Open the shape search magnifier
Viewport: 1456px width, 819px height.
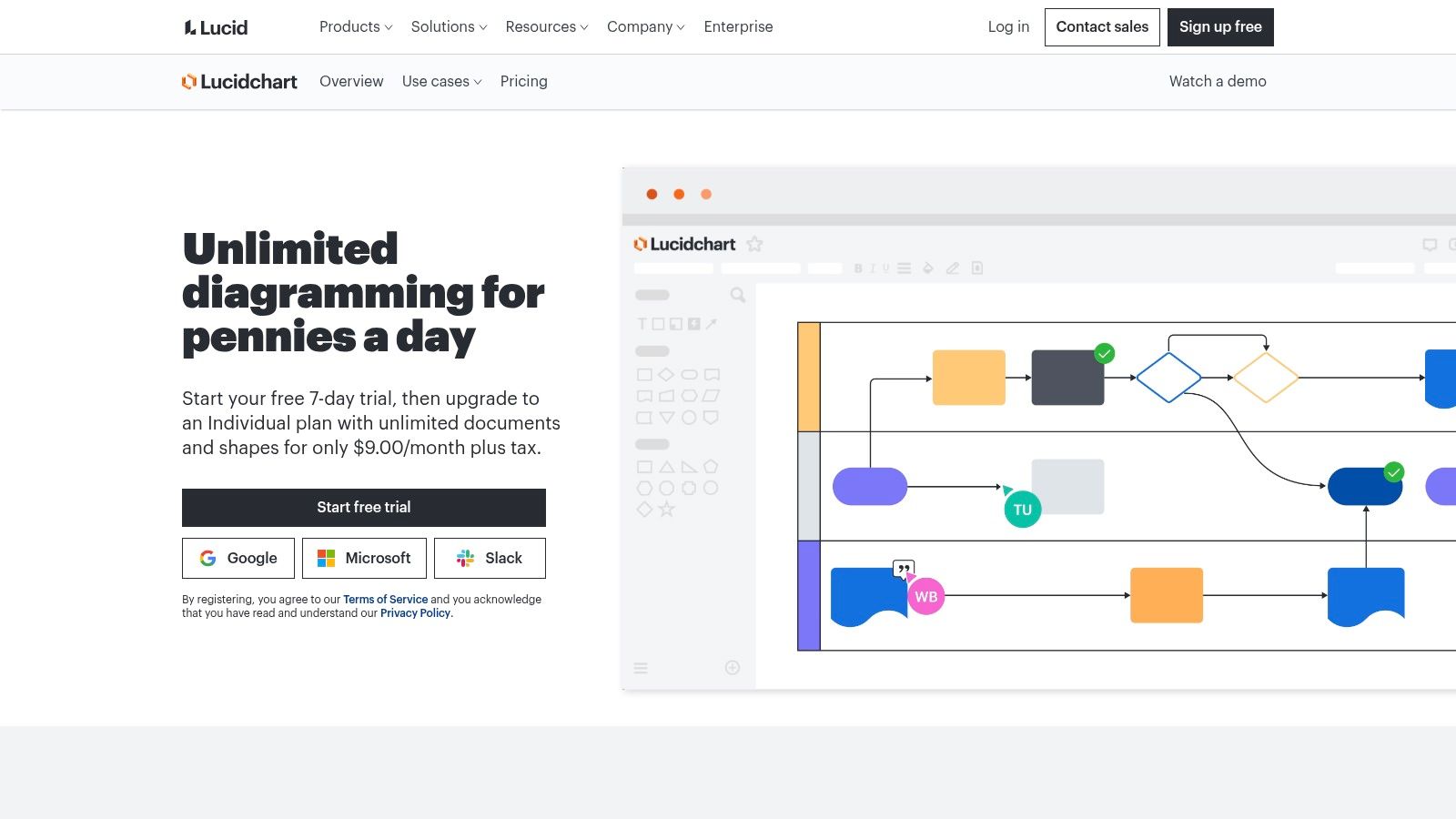738,295
